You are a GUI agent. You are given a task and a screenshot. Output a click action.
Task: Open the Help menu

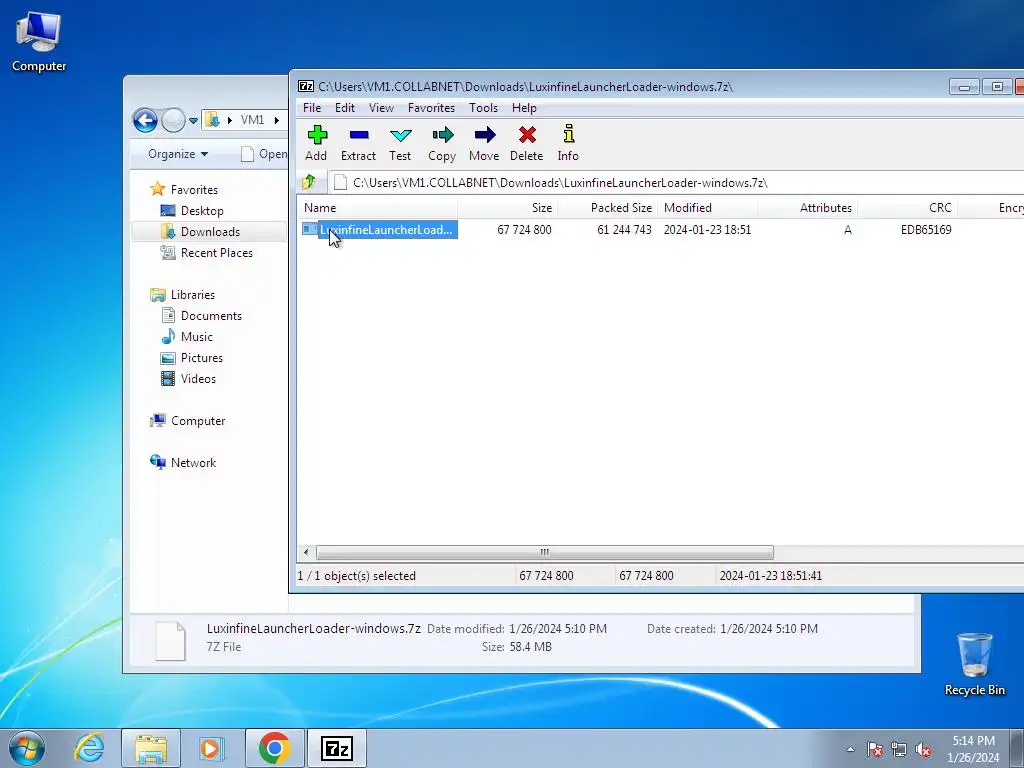pos(524,108)
